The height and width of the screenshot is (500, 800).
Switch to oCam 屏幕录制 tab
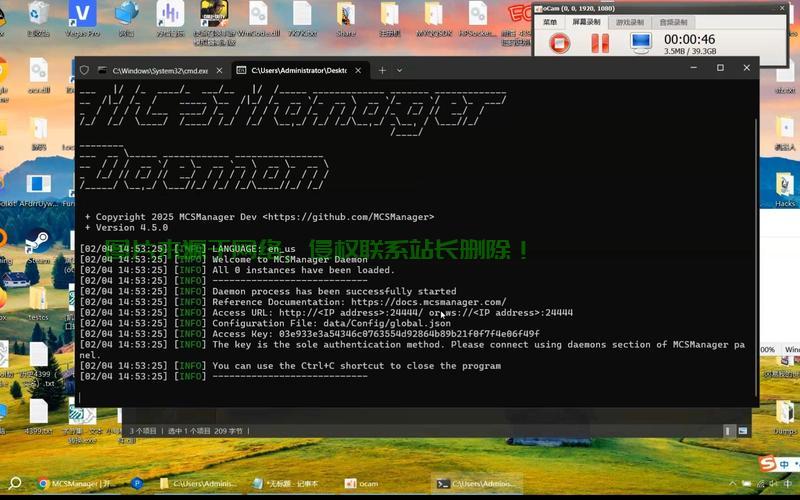tap(586, 22)
